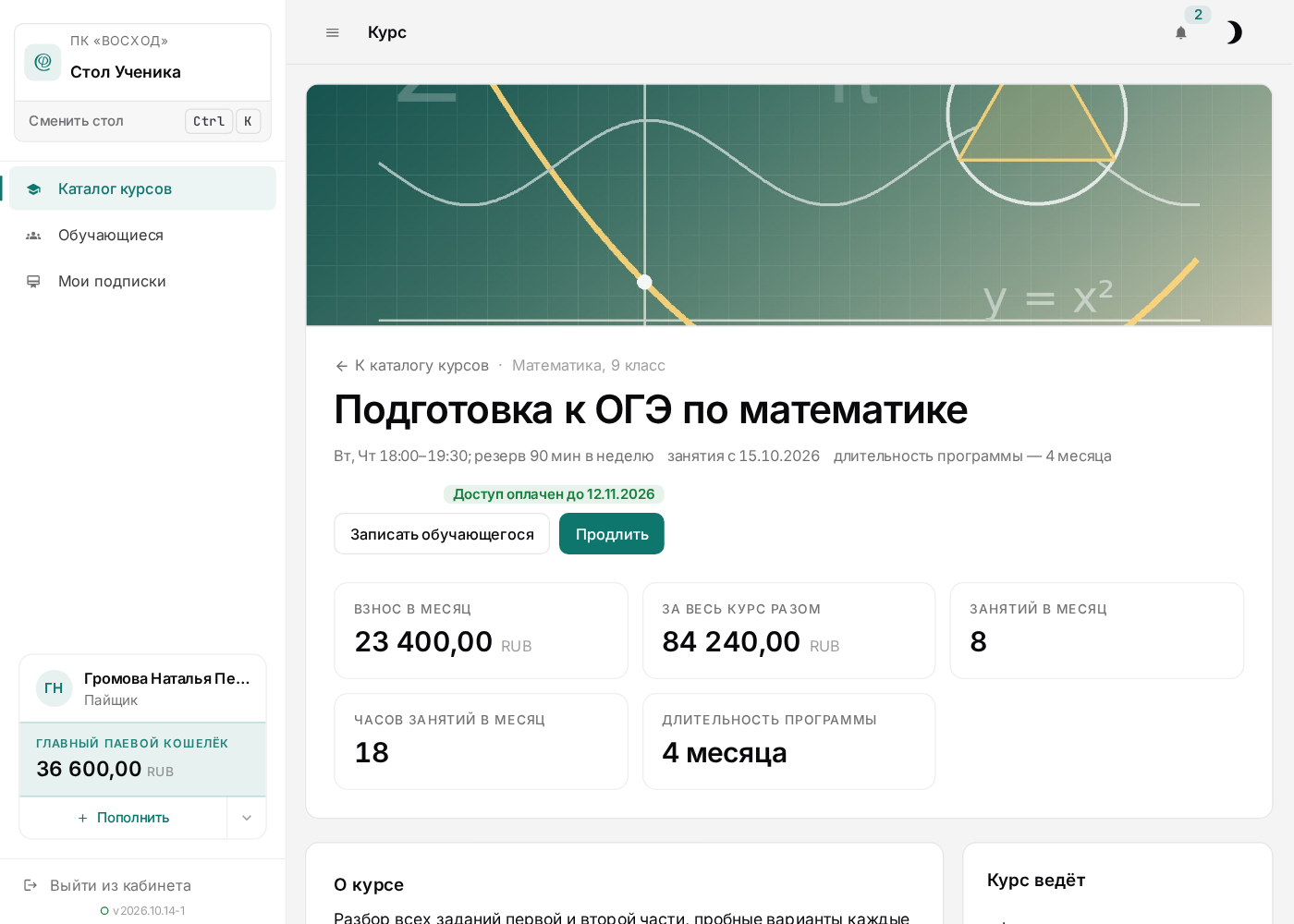Click the ГН avatar circle
This screenshot has width=1294, height=924.
[x=55, y=688]
